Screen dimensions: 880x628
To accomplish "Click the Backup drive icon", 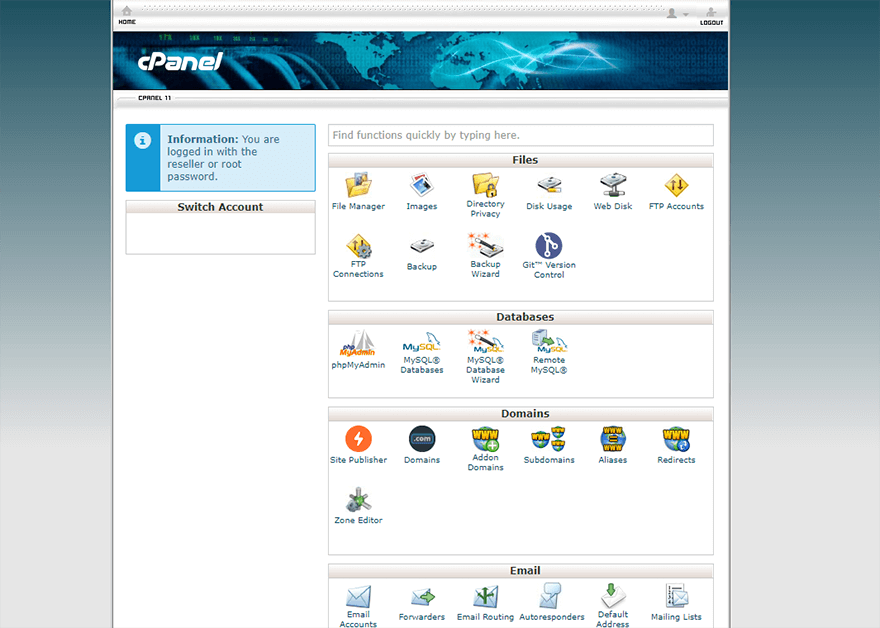I will point(421,246).
